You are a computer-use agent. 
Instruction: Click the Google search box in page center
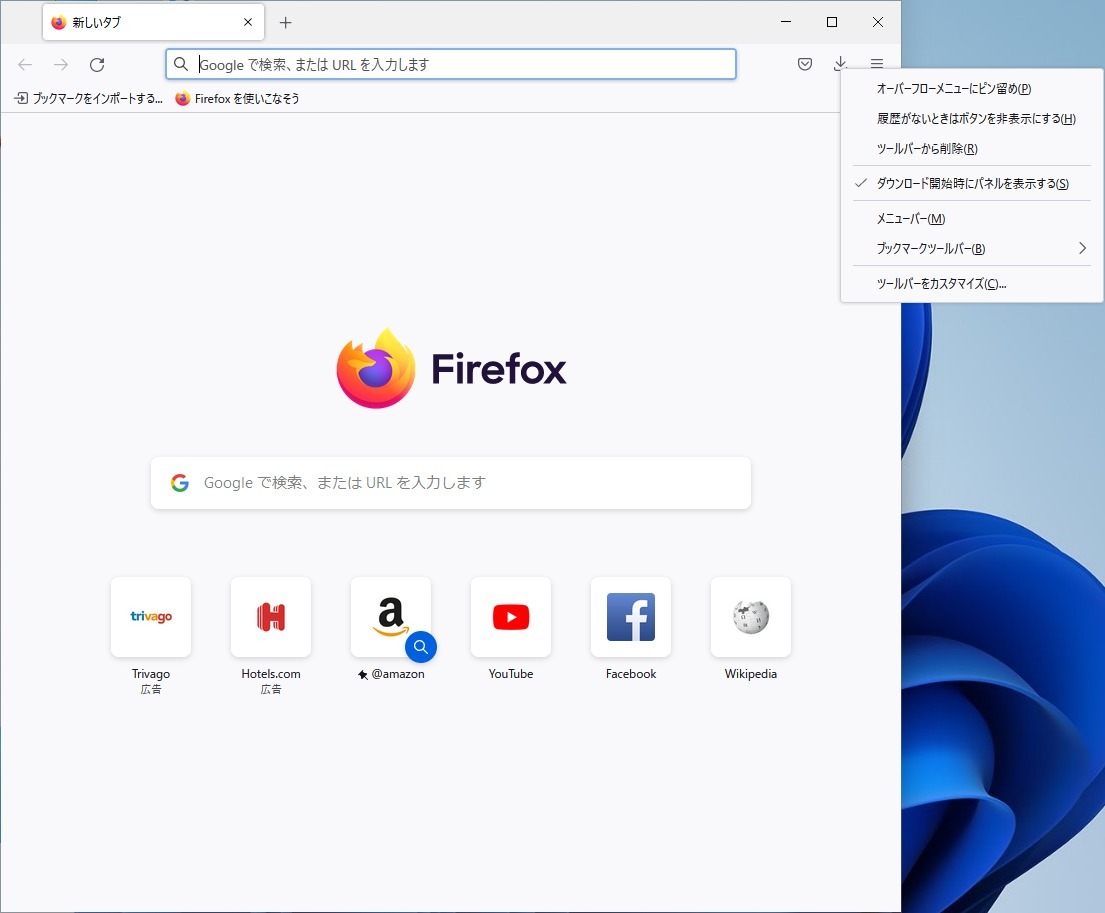[451, 483]
